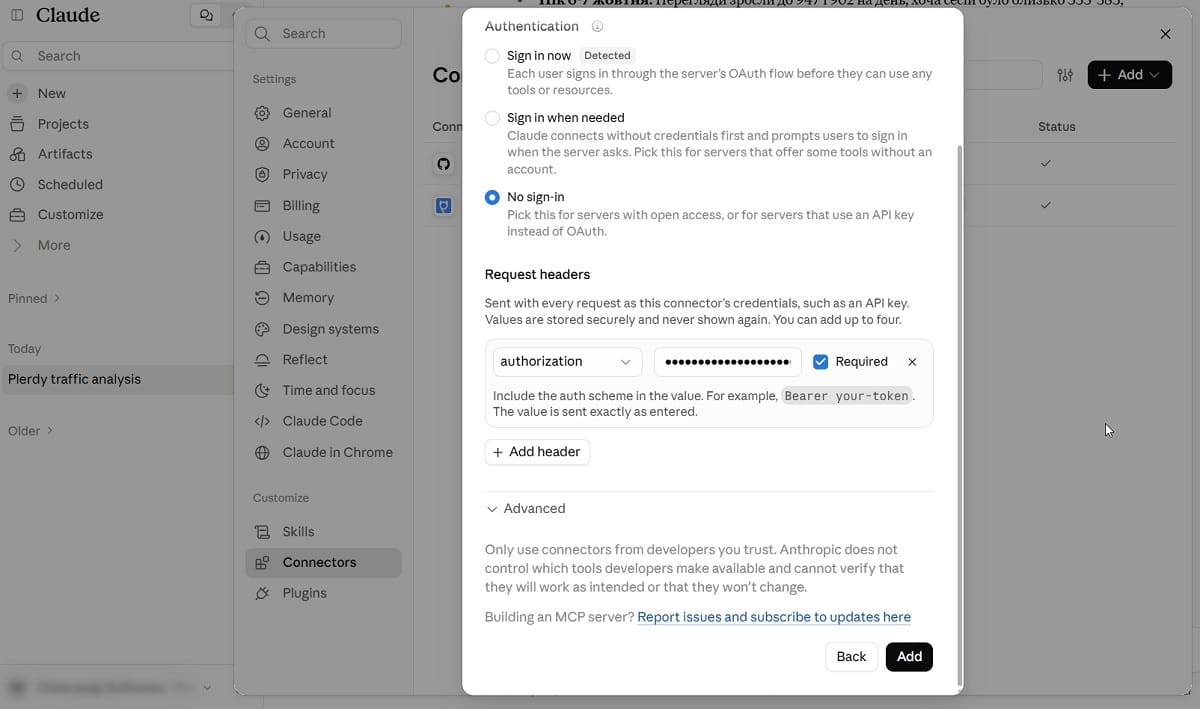The width and height of the screenshot is (1200, 709).
Task: Go to the Privacy settings page
Action: click(x=323, y=174)
